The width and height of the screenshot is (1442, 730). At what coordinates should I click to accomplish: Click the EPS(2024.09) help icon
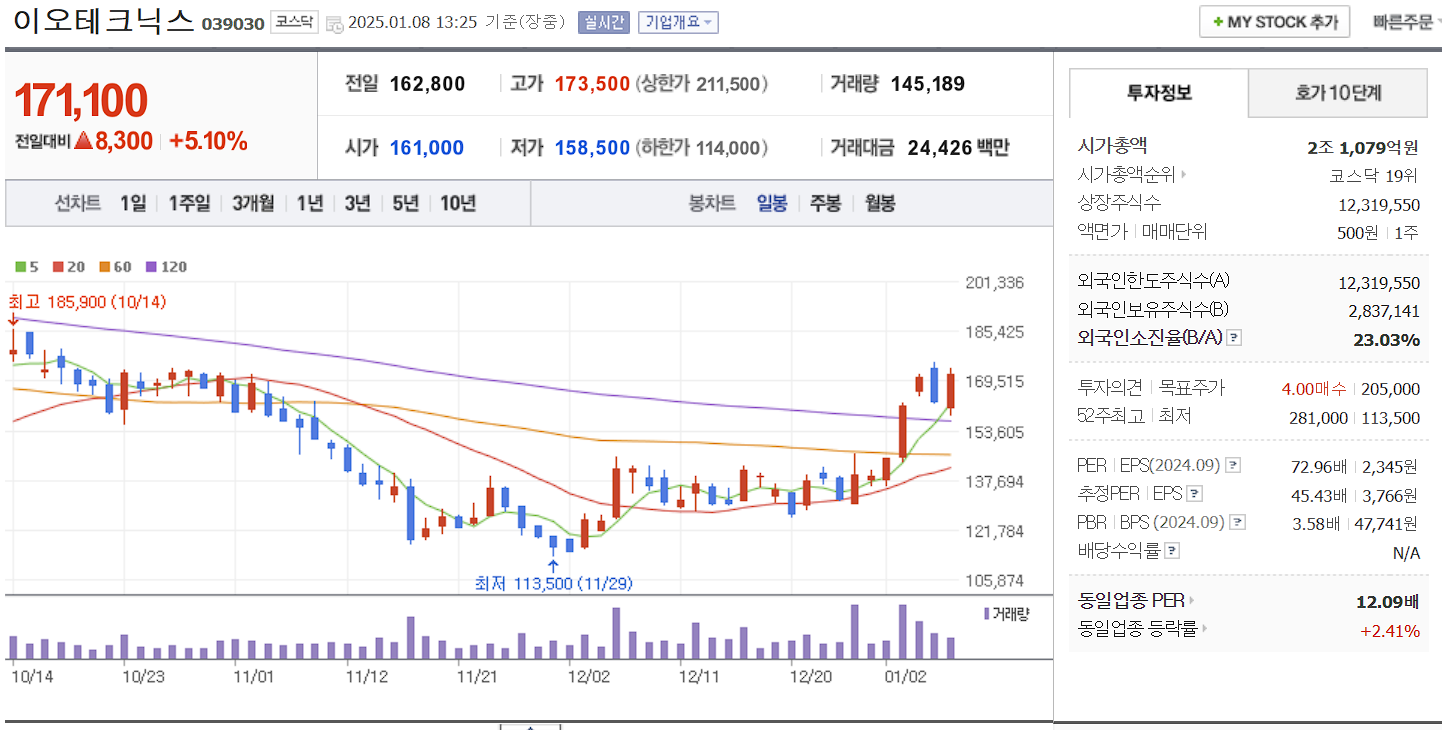[x=1232, y=466]
